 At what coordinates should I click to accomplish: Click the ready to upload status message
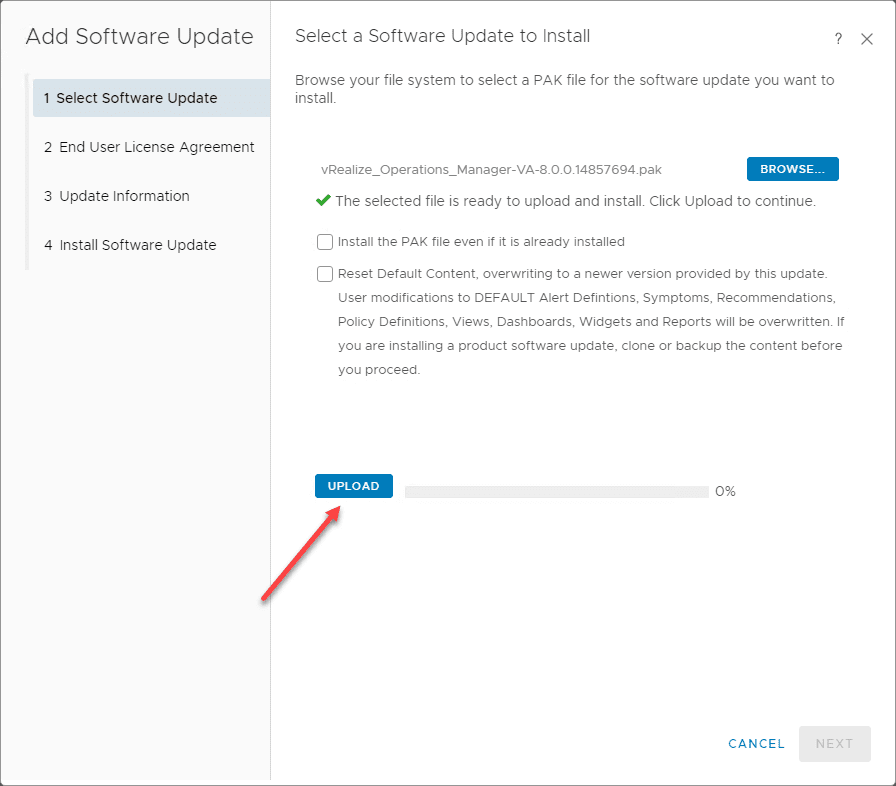point(575,201)
